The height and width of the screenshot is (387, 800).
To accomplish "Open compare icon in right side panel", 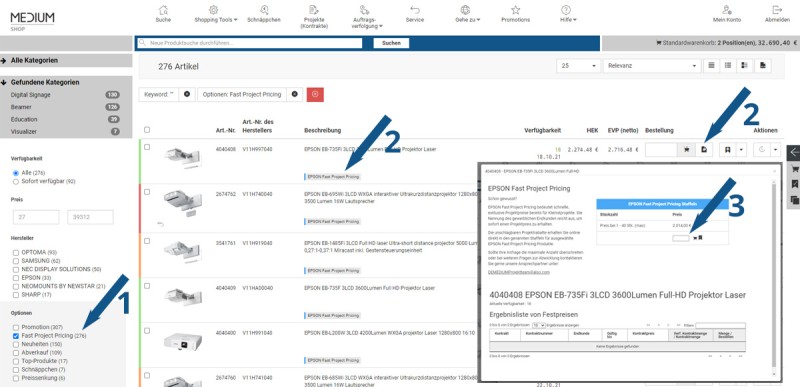I will (x=794, y=200).
